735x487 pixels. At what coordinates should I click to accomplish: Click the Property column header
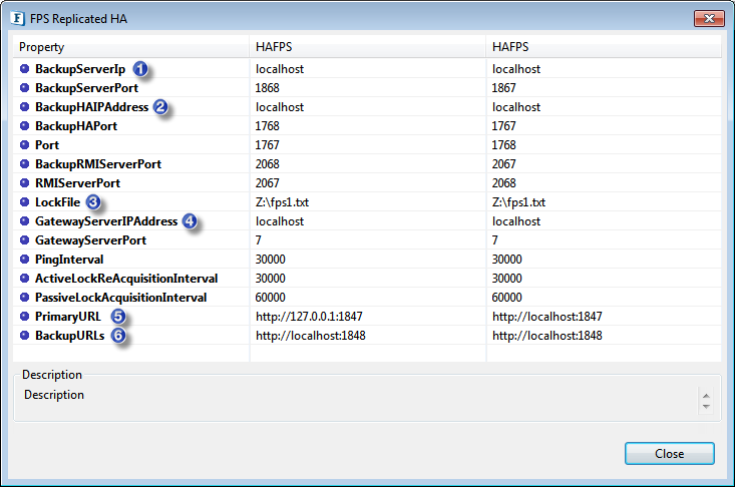click(131, 47)
